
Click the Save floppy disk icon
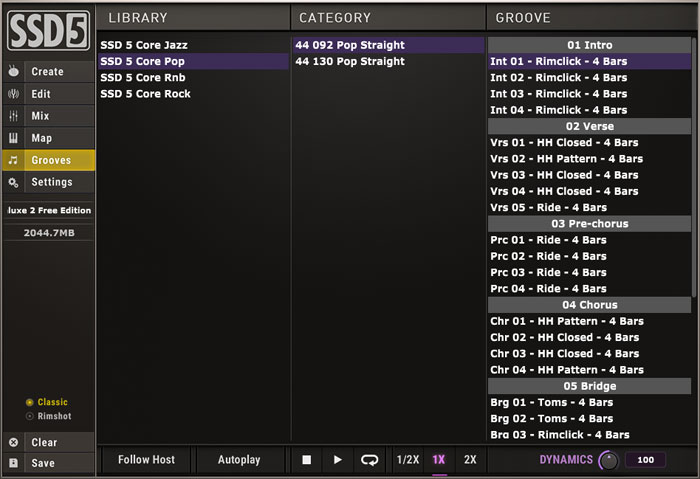[x=14, y=463]
